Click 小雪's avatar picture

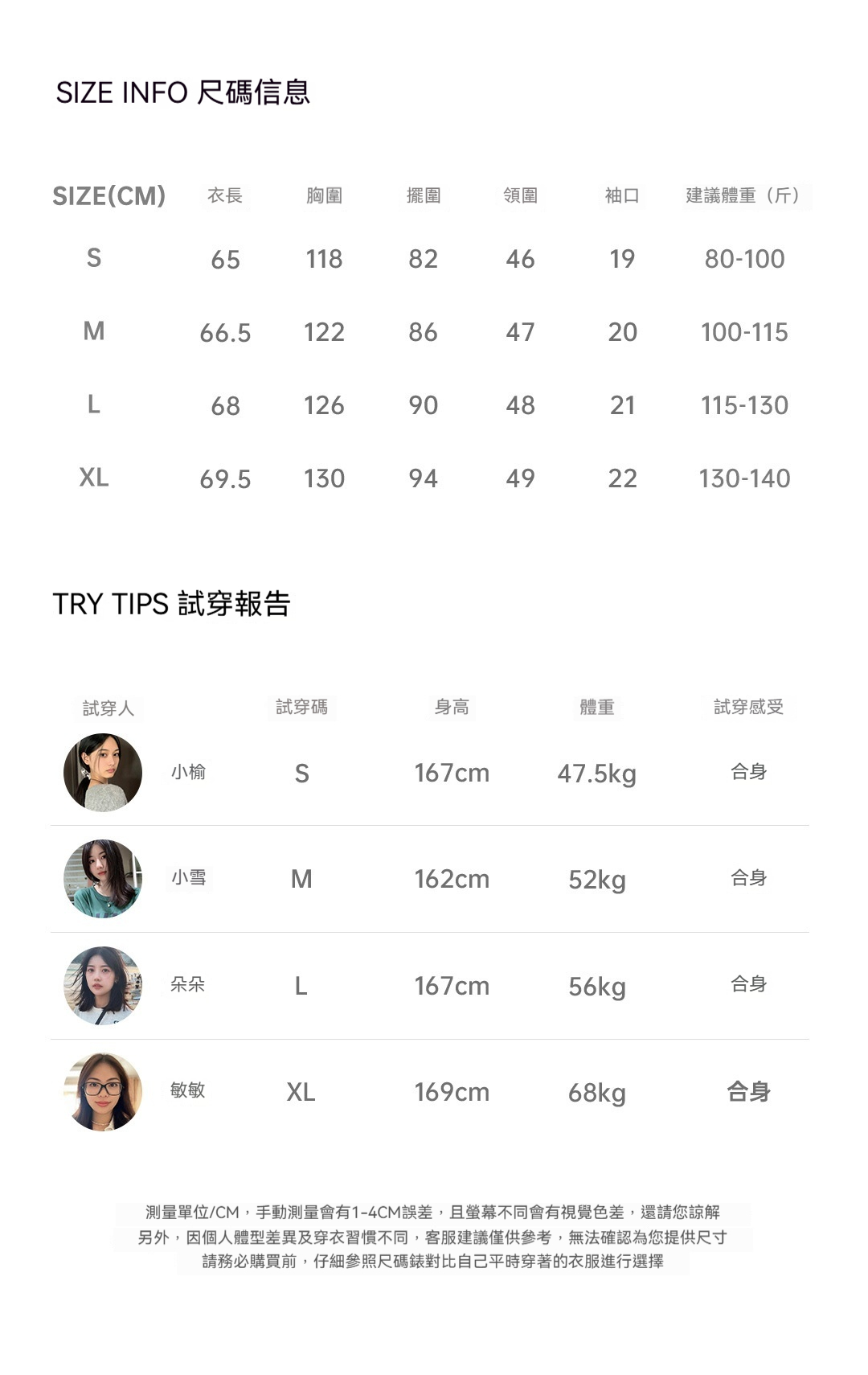[103, 879]
